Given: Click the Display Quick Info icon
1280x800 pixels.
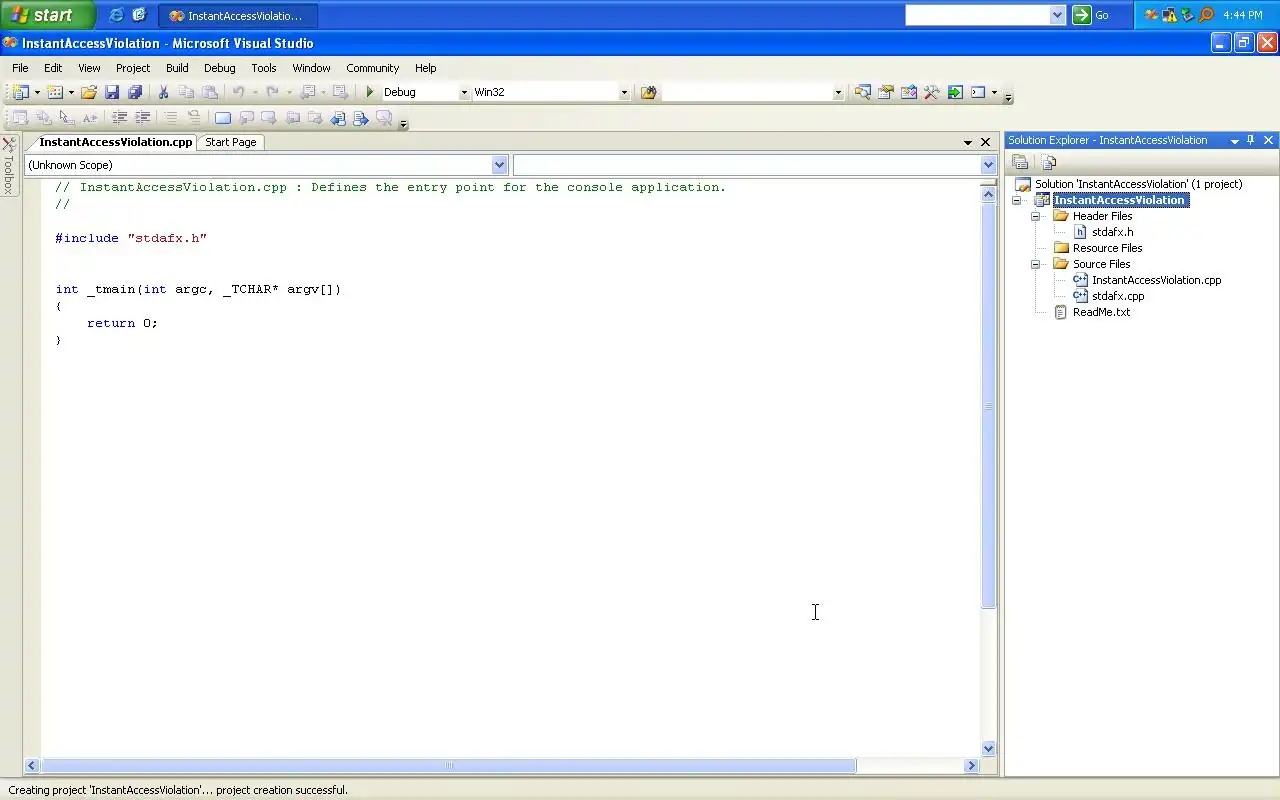Looking at the screenshot, I should click(66, 118).
